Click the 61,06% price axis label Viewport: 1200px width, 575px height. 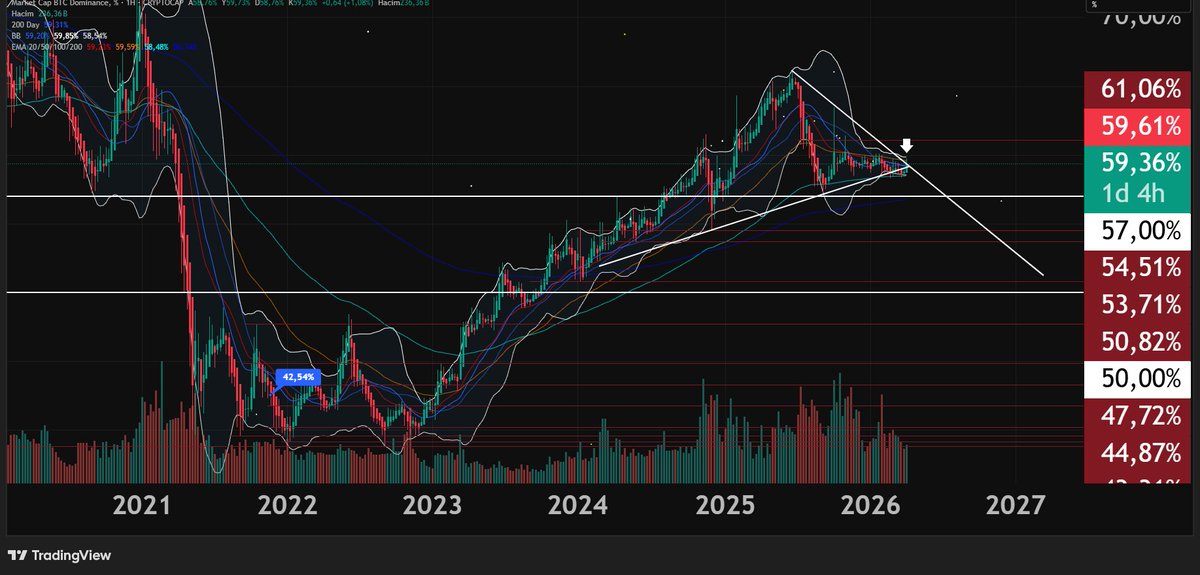tap(1137, 90)
